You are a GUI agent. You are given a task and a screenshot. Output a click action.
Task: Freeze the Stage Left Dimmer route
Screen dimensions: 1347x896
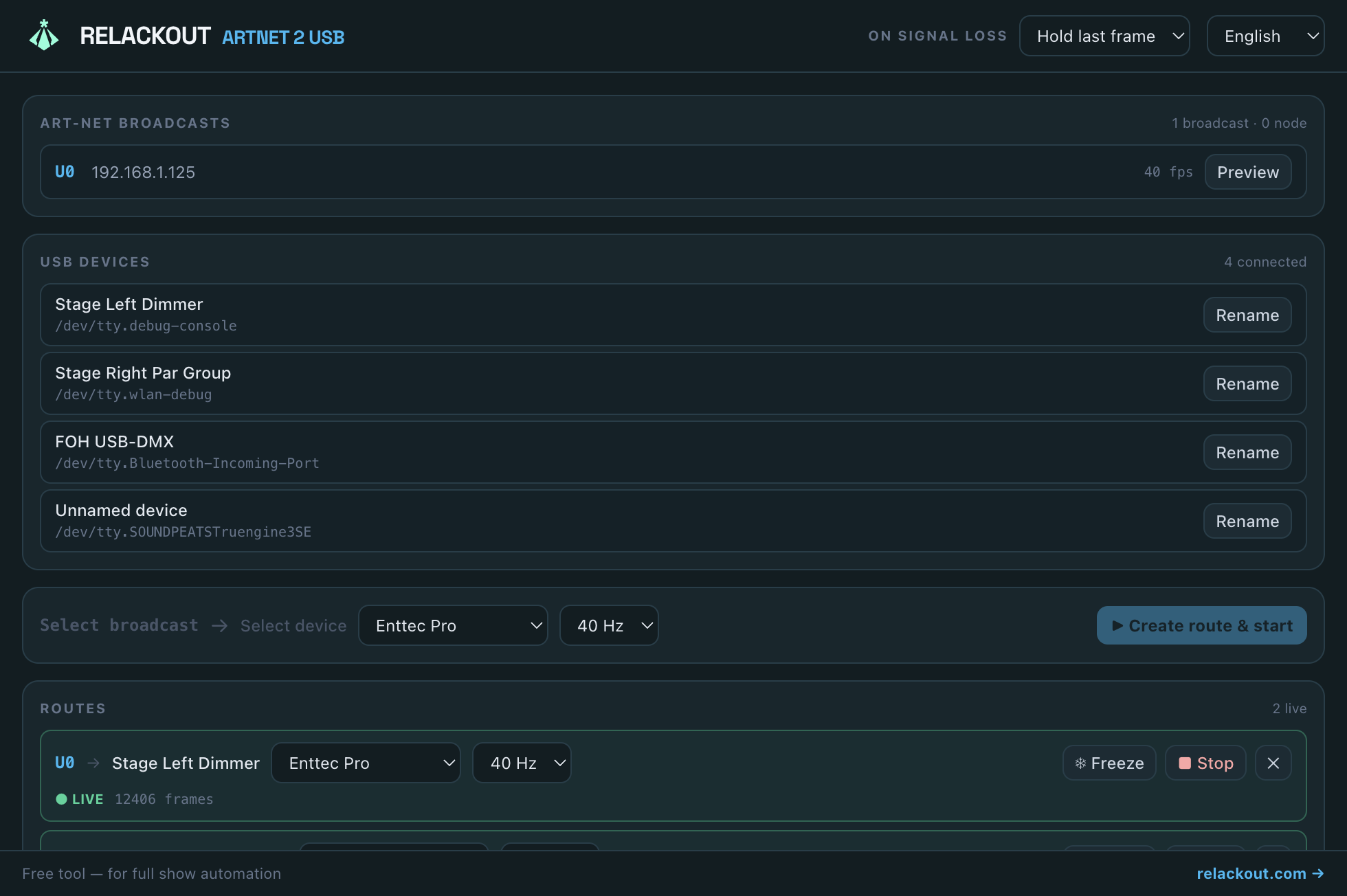tap(1109, 763)
